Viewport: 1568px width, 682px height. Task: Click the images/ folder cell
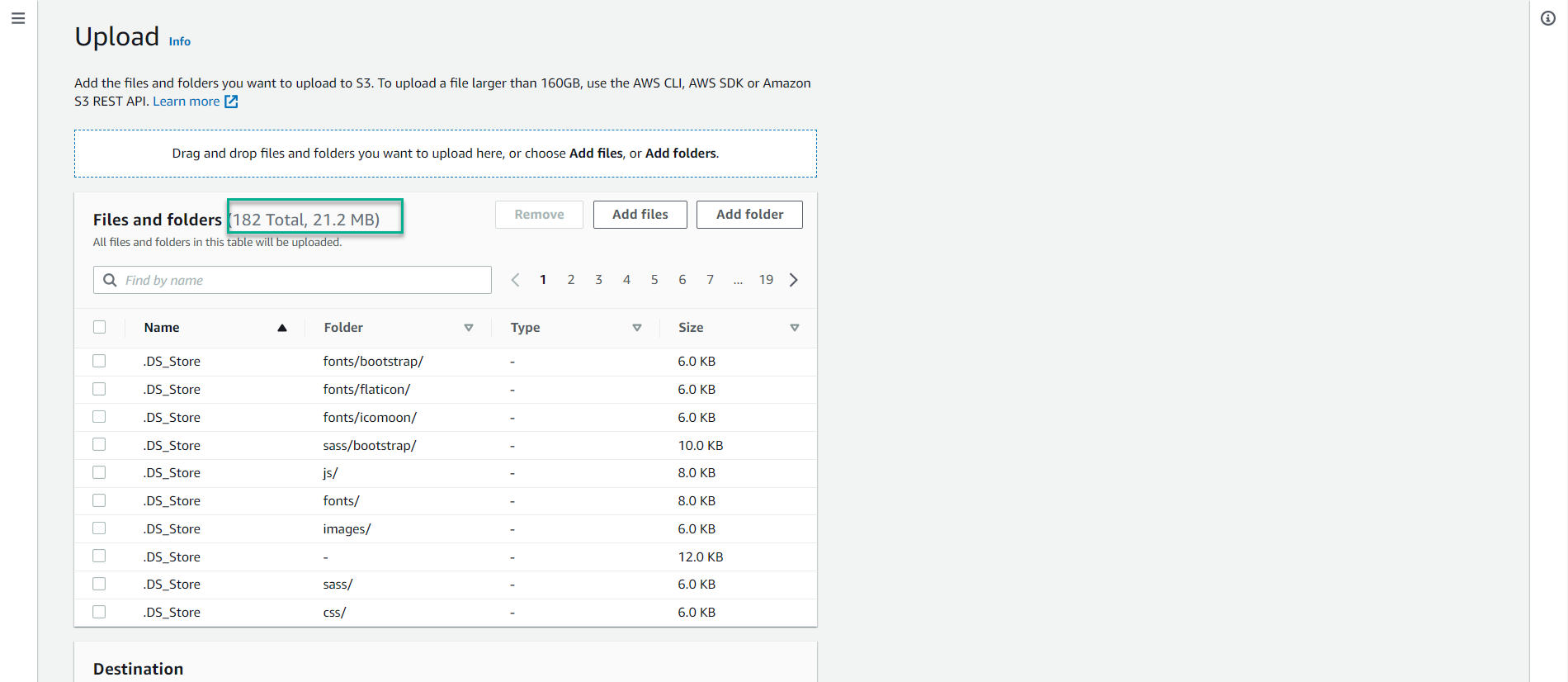[347, 529]
